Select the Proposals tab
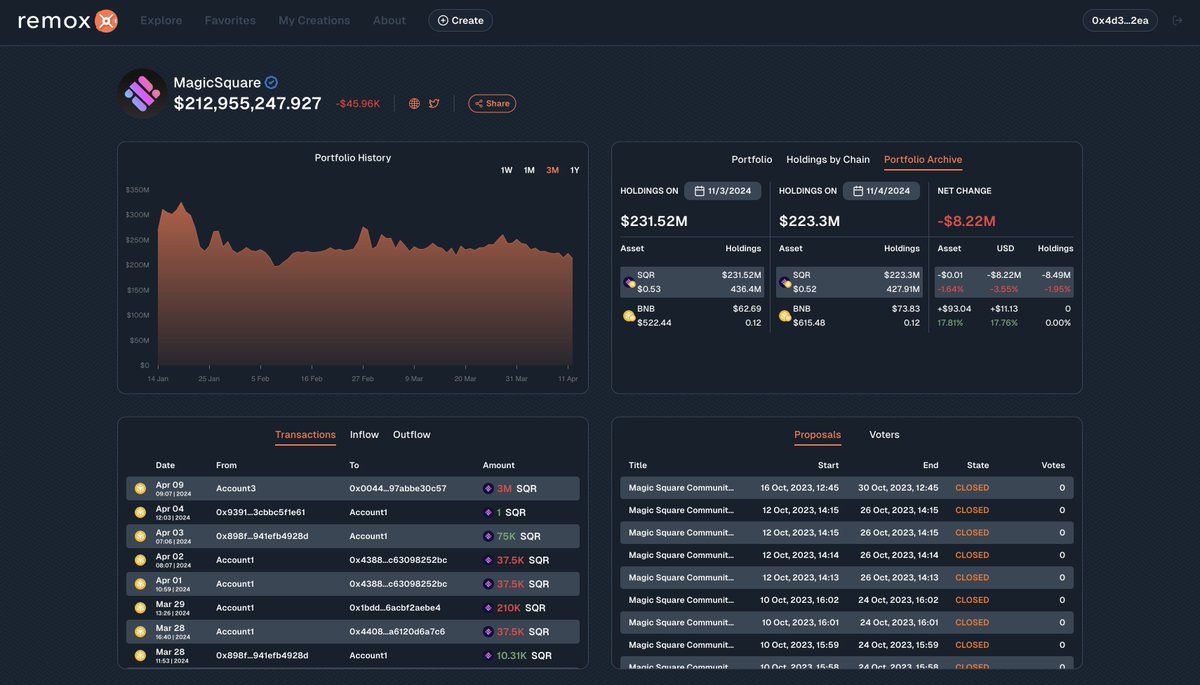This screenshot has height=685, width=1200. [817, 434]
